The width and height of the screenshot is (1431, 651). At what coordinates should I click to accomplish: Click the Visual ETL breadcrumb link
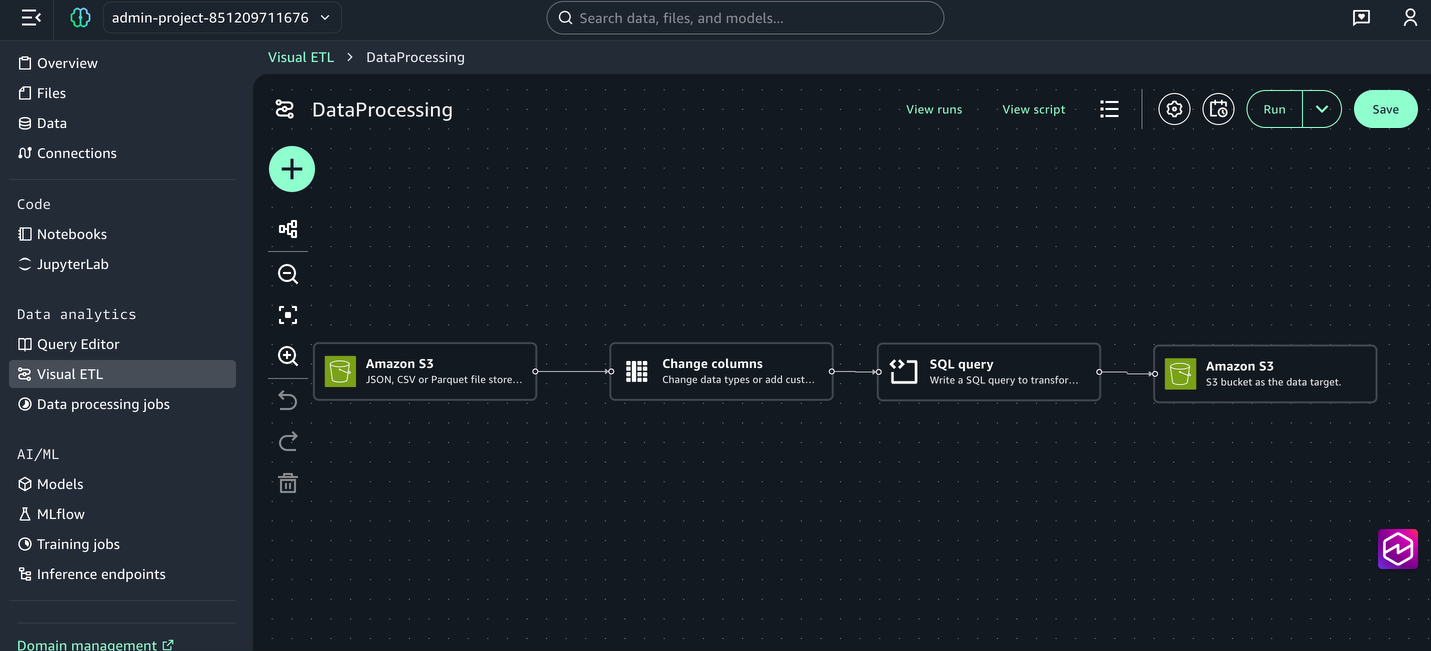301,57
